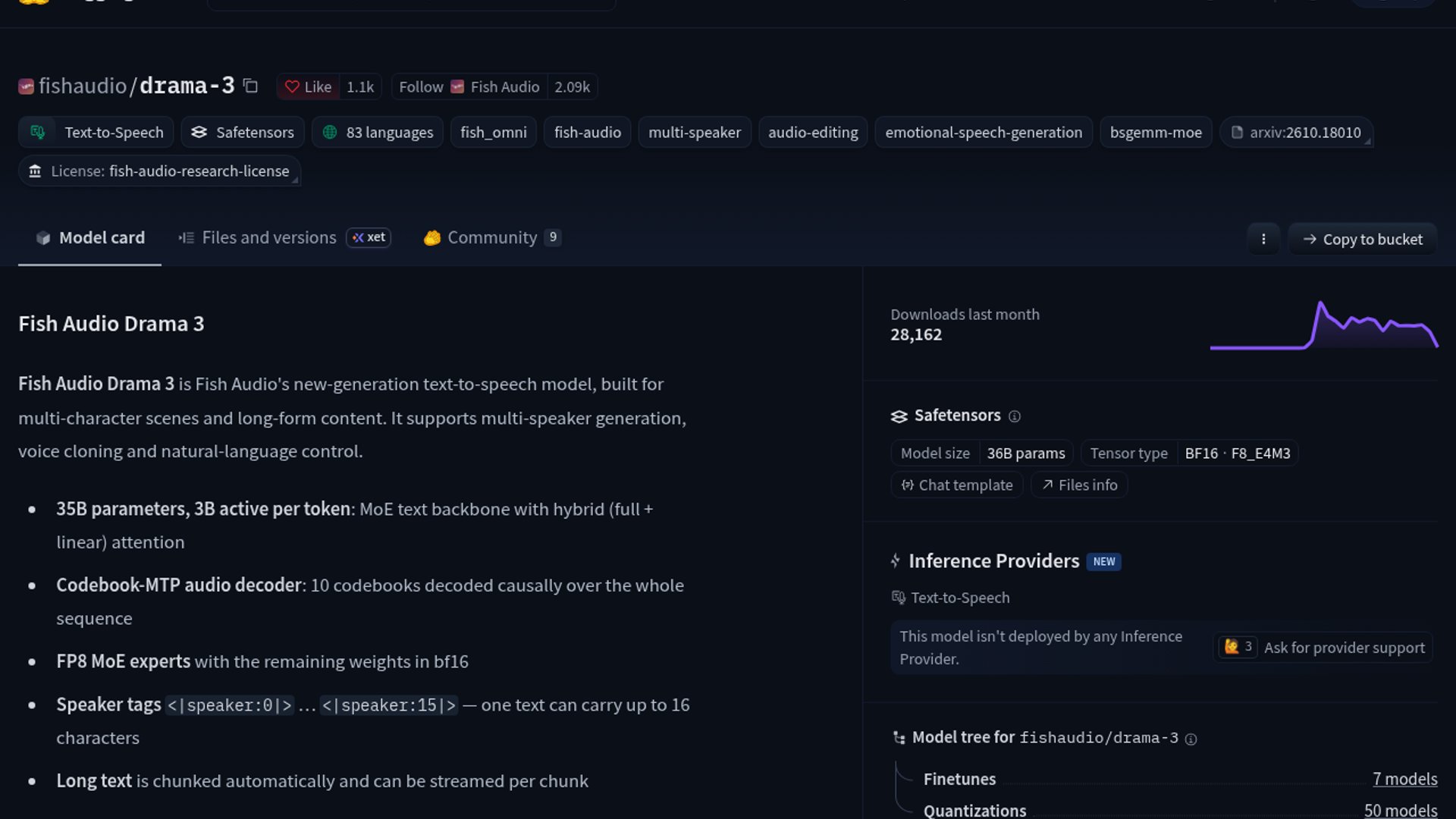Image resolution: width=1456 pixels, height=819 pixels.
Task: Select the Text-to-Speech tag
Action: coord(96,132)
